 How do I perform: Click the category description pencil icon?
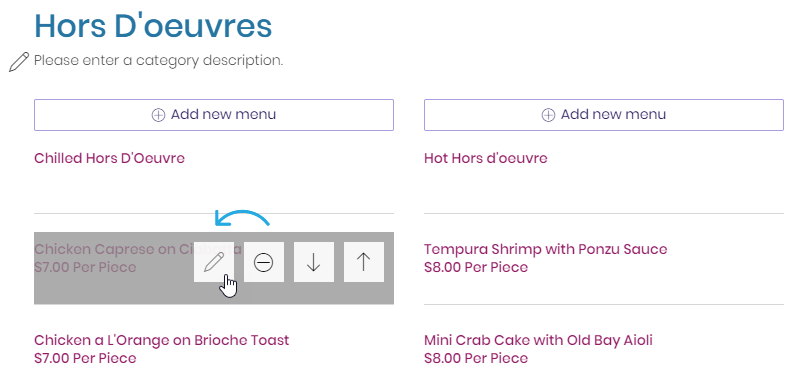pos(19,62)
